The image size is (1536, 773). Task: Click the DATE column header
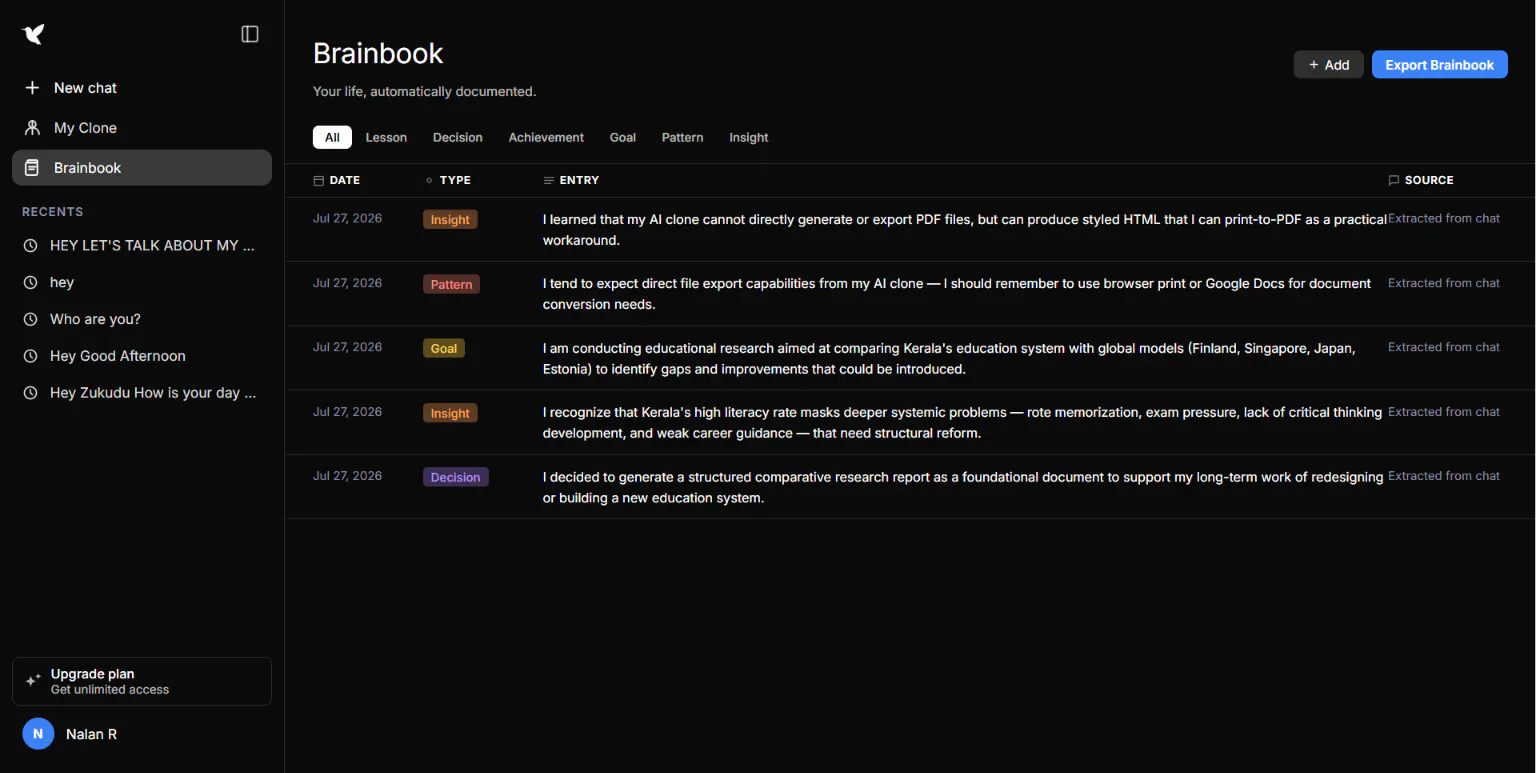(337, 181)
